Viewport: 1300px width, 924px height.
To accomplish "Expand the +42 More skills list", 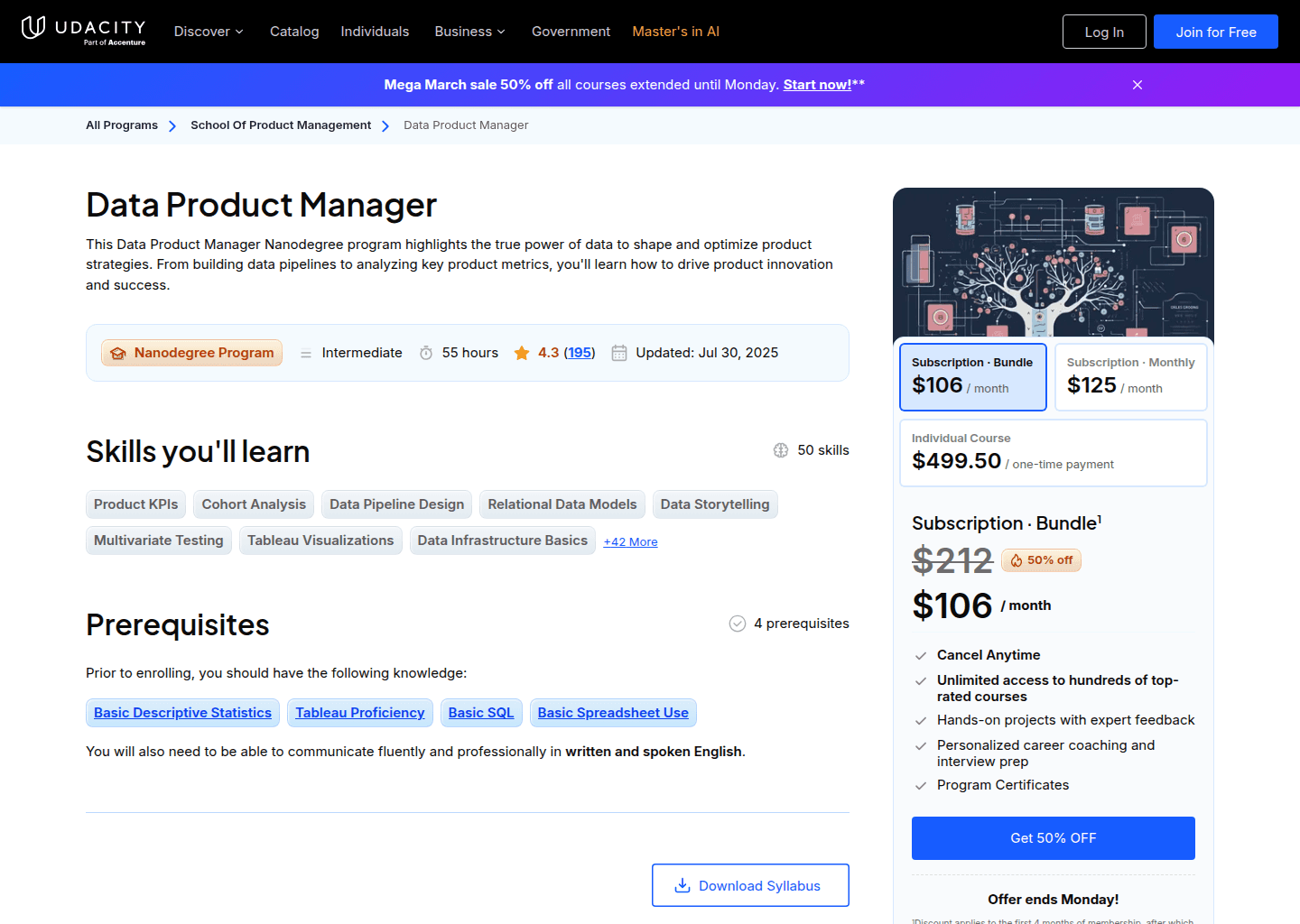I will tap(630, 541).
